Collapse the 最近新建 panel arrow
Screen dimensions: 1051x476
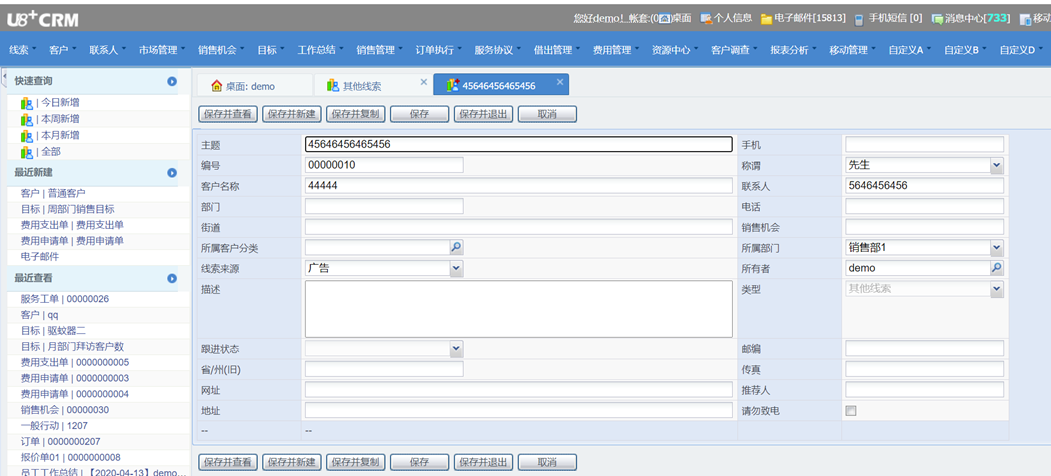click(x=172, y=172)
